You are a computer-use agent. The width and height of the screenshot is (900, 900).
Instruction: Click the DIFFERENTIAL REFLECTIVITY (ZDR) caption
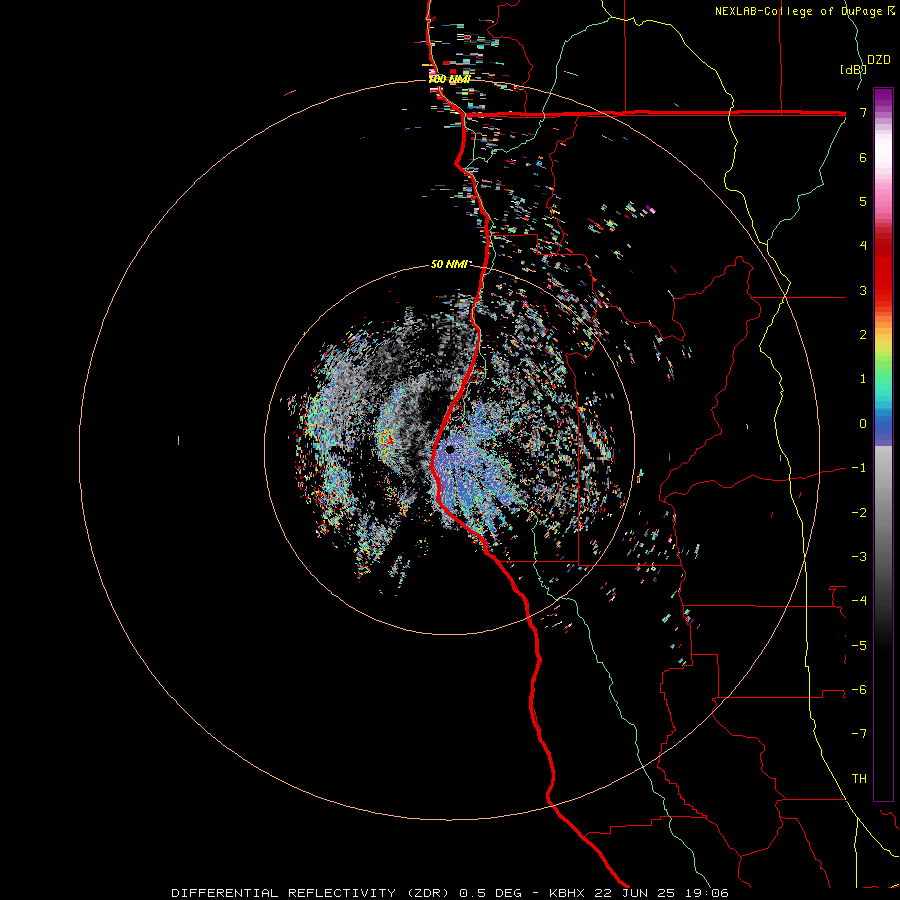(x=313, y=893)
